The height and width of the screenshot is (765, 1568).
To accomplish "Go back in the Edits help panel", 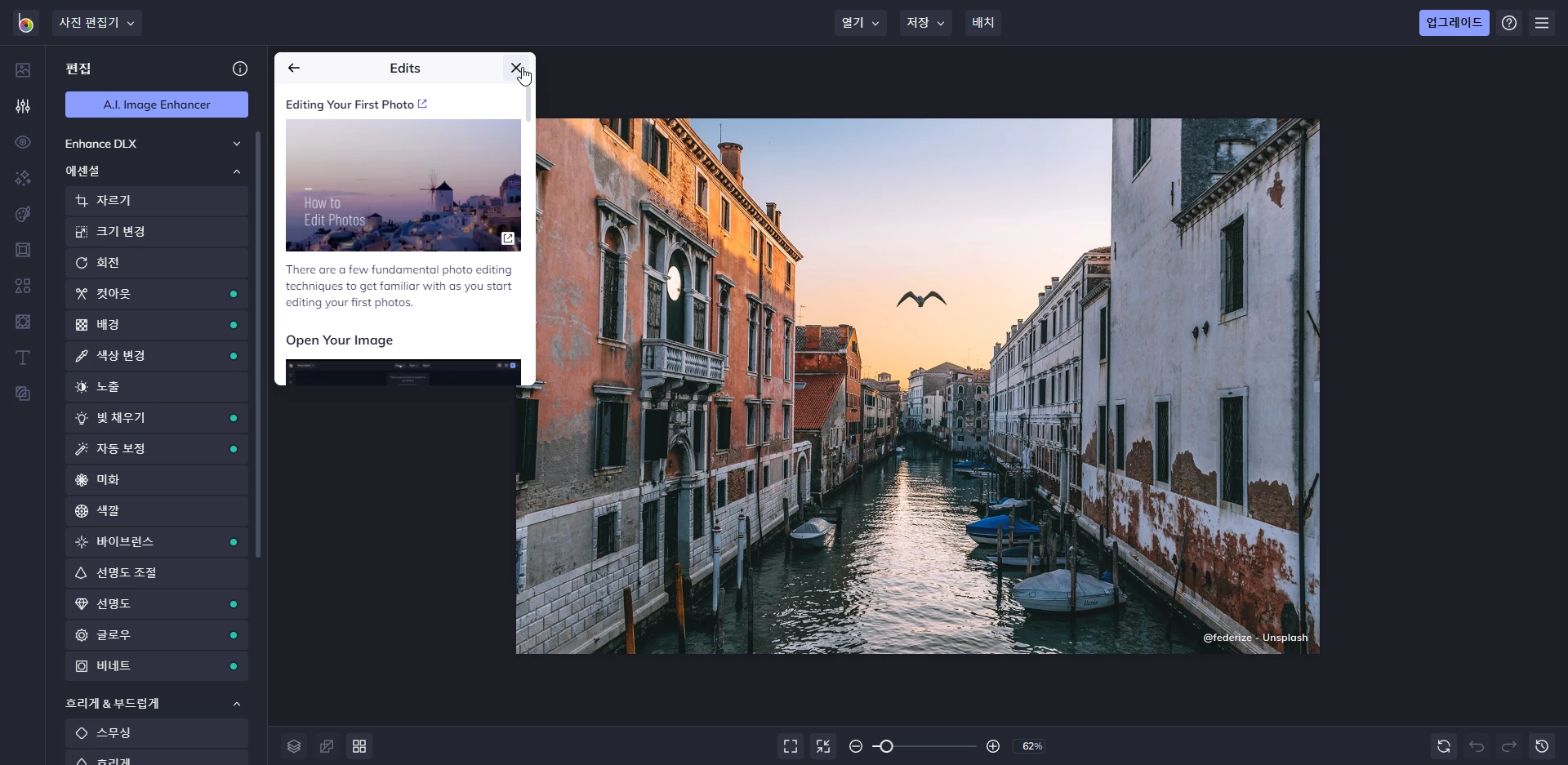I will tap(294, 69).
